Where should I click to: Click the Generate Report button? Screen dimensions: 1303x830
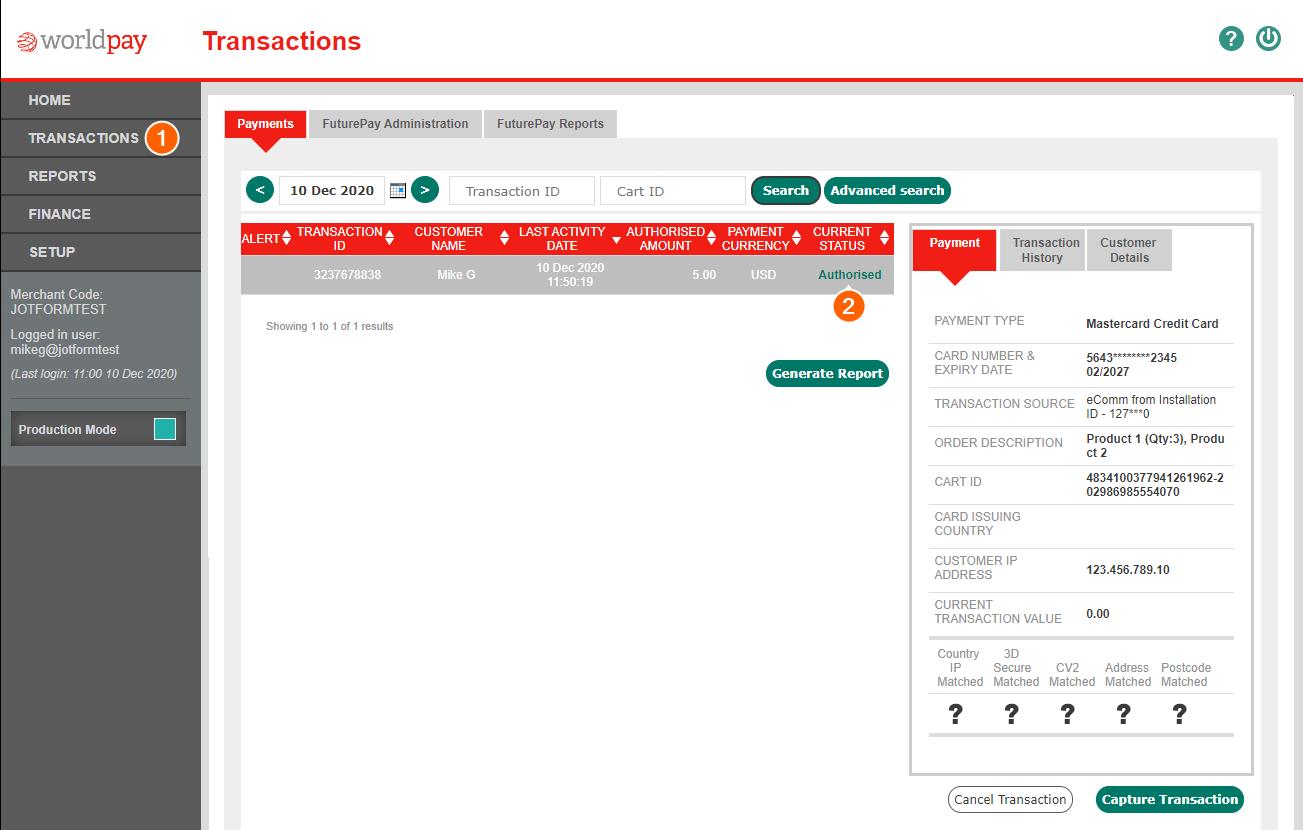[x=828, y=373]
